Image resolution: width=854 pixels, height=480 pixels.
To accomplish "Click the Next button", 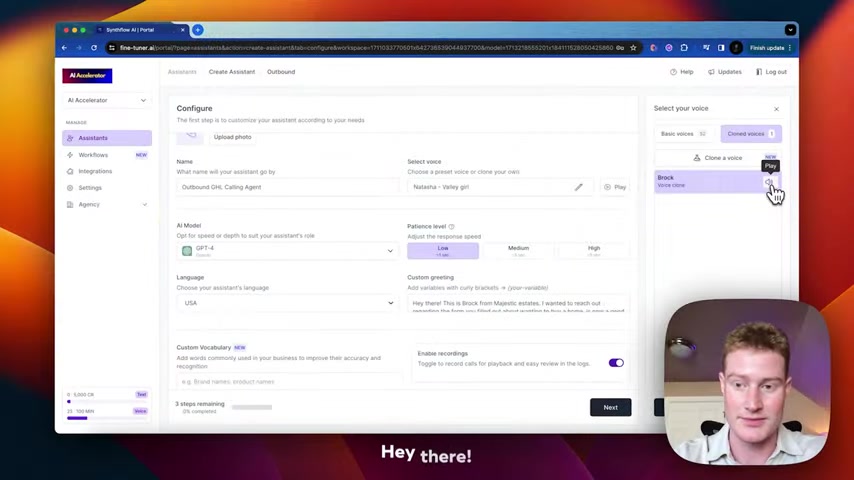I will click(611, 408).
